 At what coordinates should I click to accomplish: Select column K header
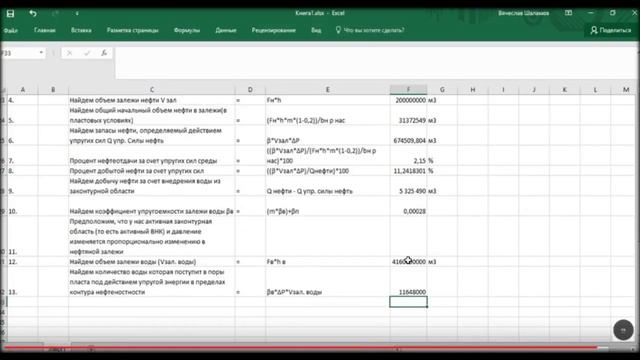564,89
